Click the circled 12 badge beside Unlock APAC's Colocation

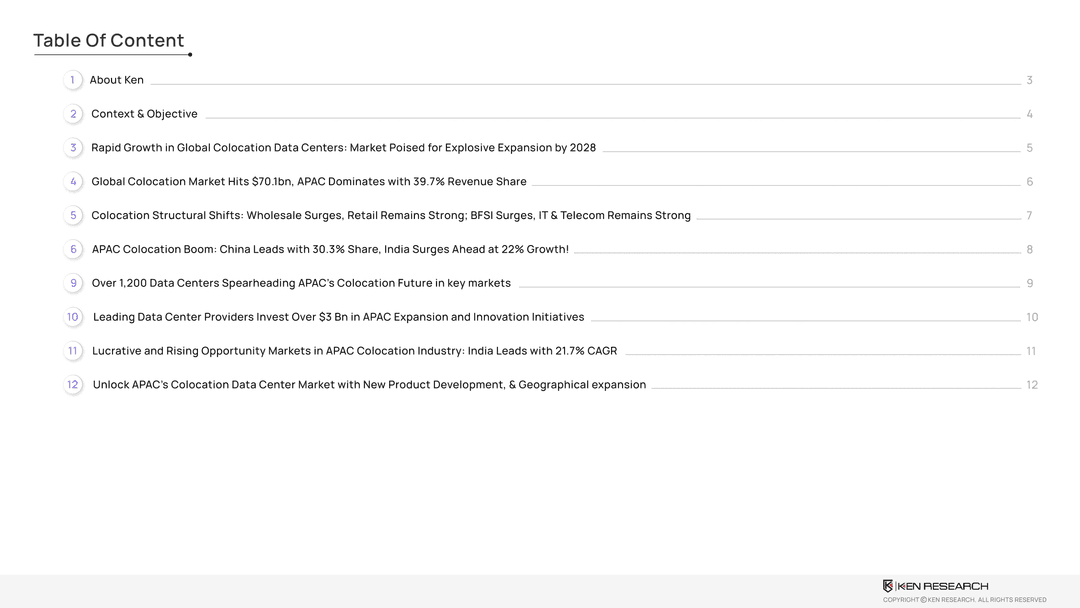point(73,385)
